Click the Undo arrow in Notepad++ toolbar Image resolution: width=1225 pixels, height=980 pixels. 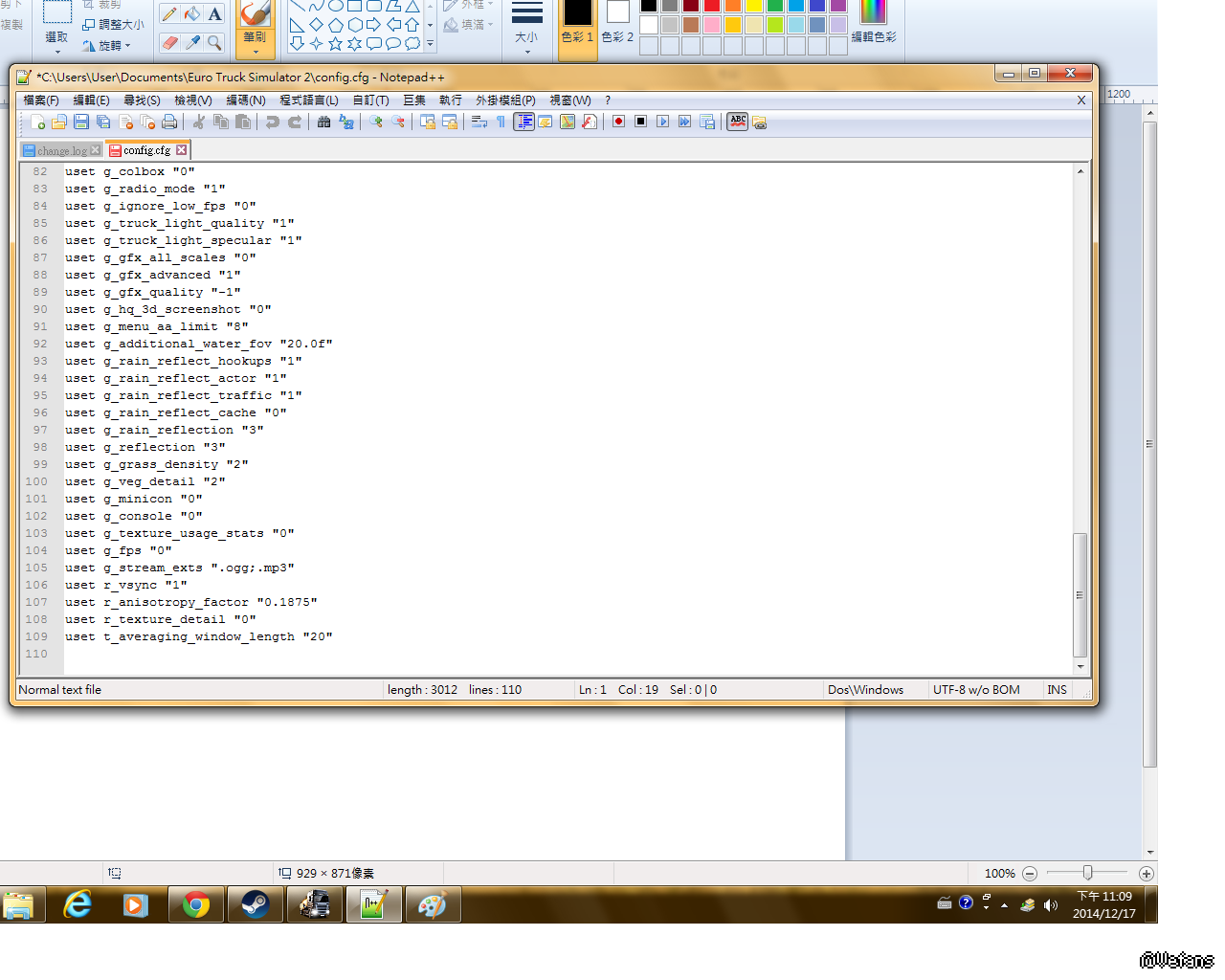(273, 122)
